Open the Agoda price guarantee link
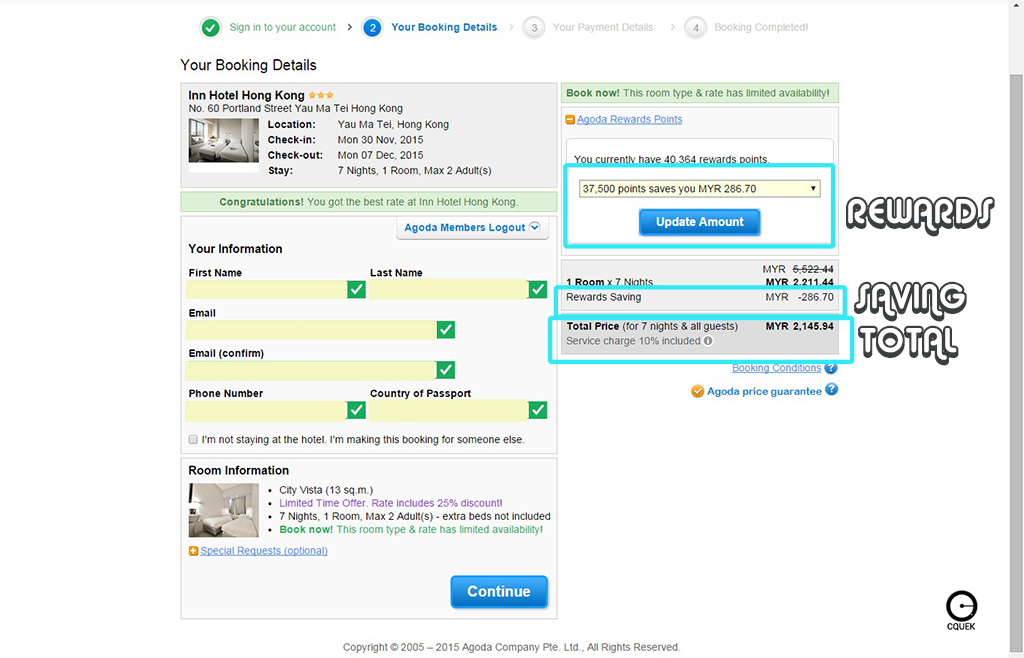 (764, 392)
